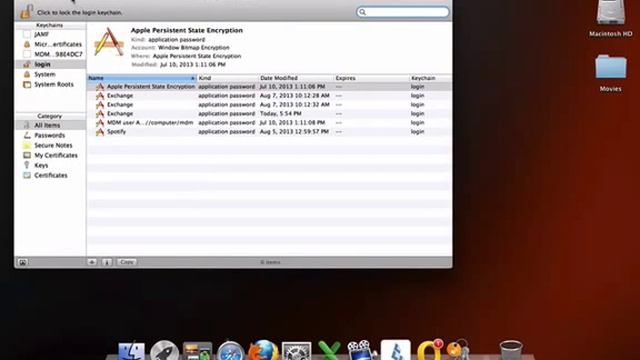The height and width of the screenshot is (360, 640).
Task: Show the My Certificates category
Action: (x=50, y=155)
